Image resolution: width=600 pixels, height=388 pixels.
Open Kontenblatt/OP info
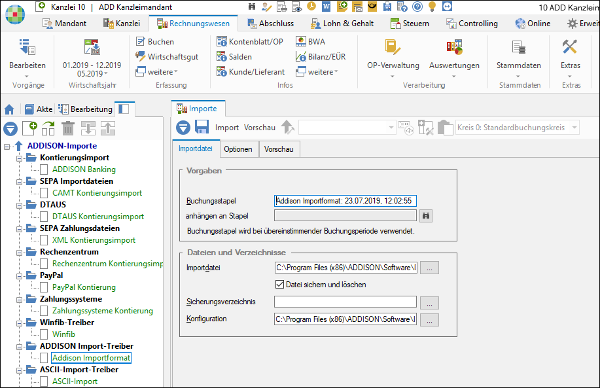[250, 42]
